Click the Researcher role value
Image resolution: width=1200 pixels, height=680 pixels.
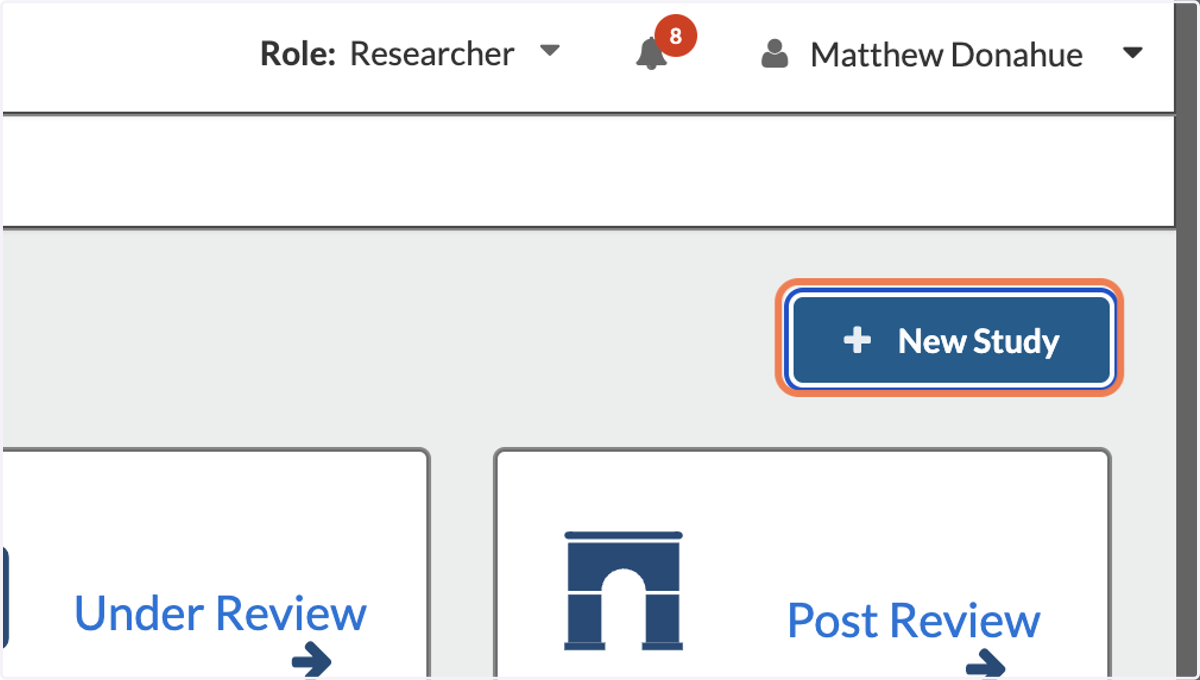[x=432, y=54]
